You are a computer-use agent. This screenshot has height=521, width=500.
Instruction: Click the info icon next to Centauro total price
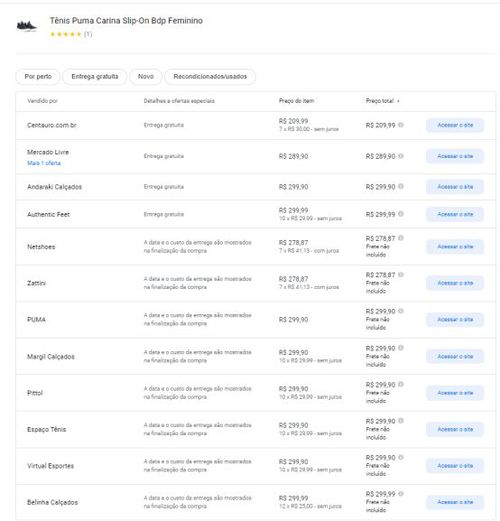tap(401, 125)
